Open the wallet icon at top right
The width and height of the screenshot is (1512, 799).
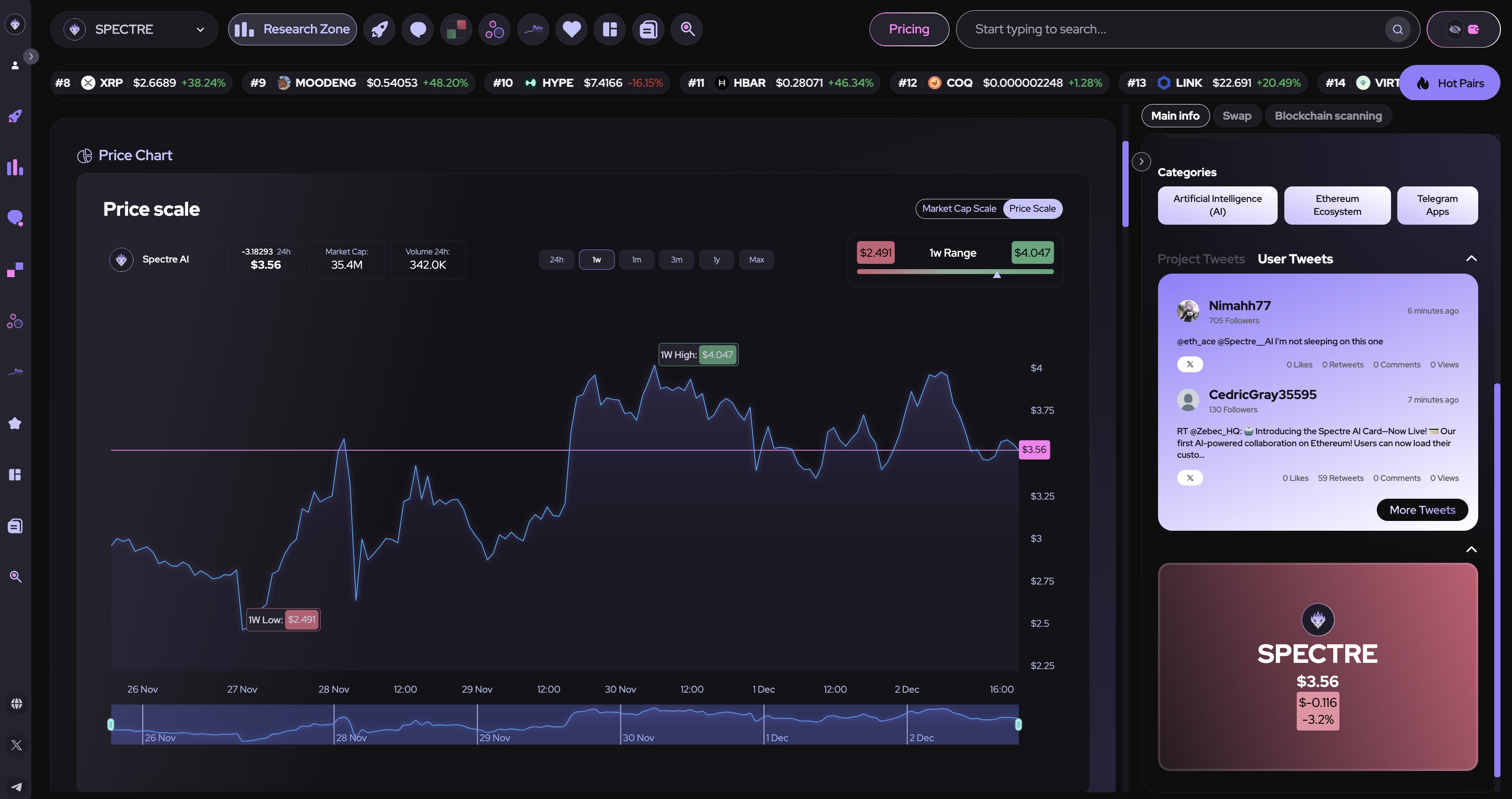[1473, 29]
